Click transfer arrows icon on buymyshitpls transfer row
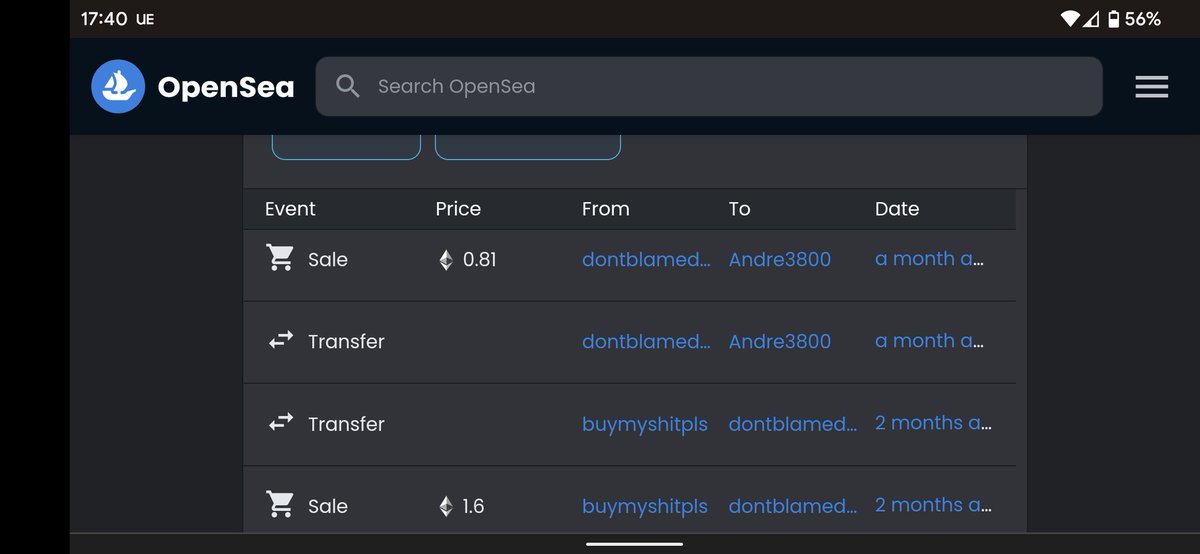This screenshot has height=554, width=1200. [281, 423]
